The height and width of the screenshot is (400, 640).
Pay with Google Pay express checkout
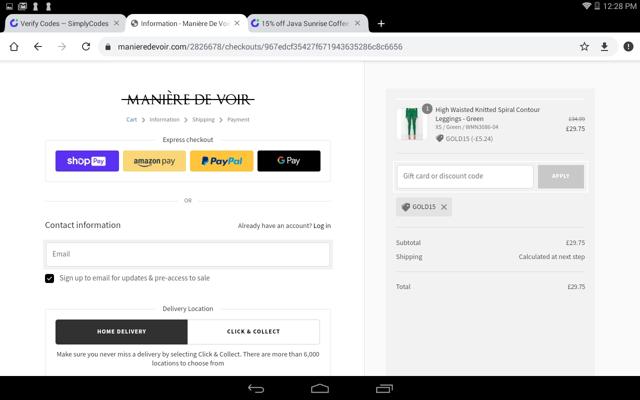coord(289,161)
